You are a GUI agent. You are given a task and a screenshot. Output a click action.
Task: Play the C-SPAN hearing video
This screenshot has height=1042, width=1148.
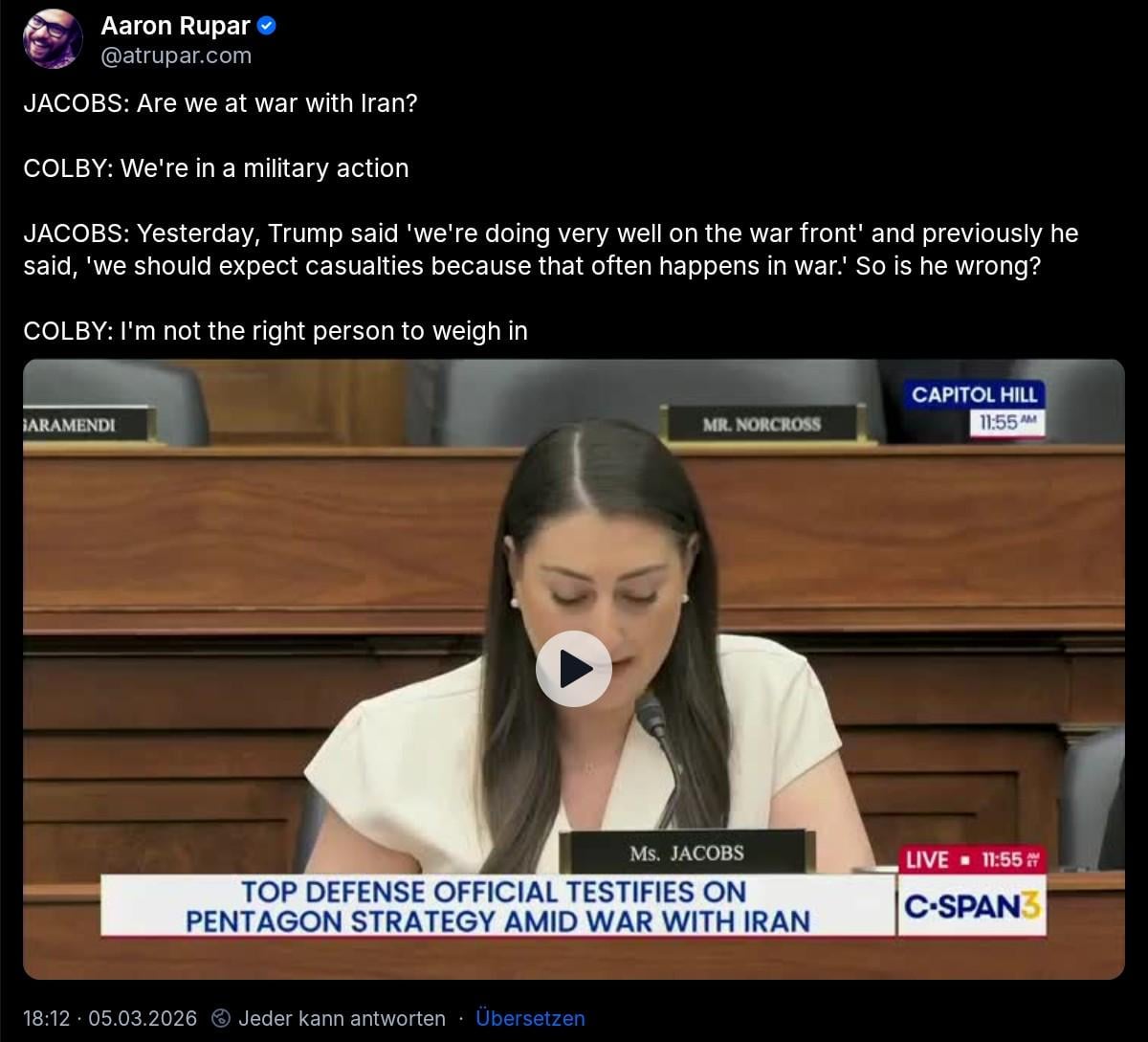point(573,669)
